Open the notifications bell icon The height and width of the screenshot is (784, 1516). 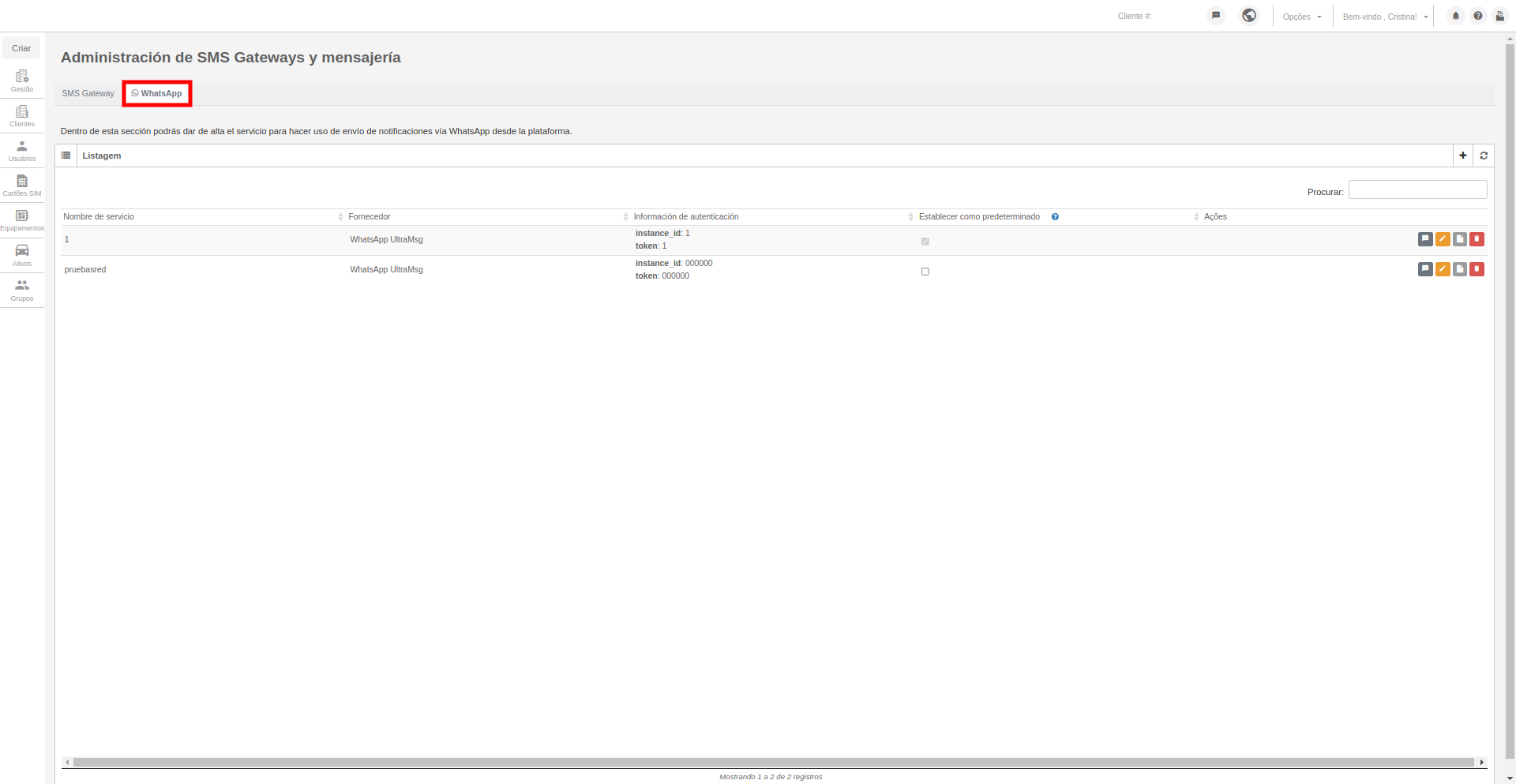(1456, 16)
